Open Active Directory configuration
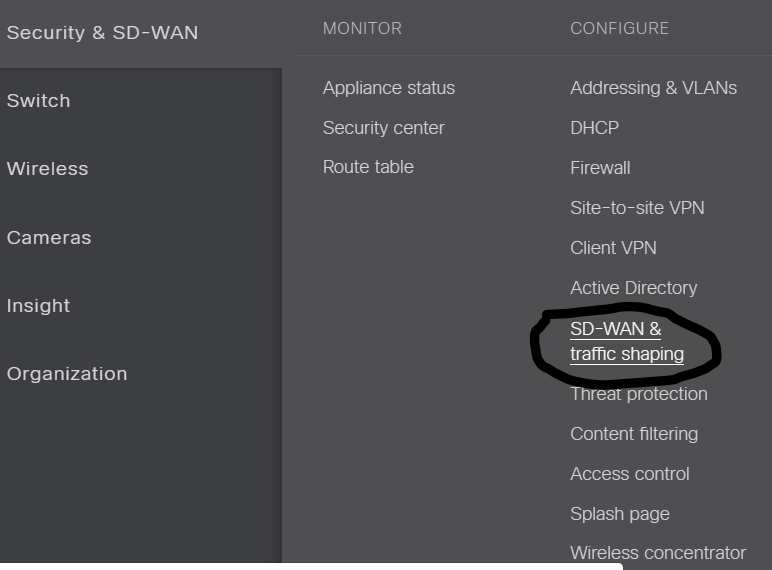Image resolution: width=772 pixels, height=570 pixels. (x=634, y=287)
